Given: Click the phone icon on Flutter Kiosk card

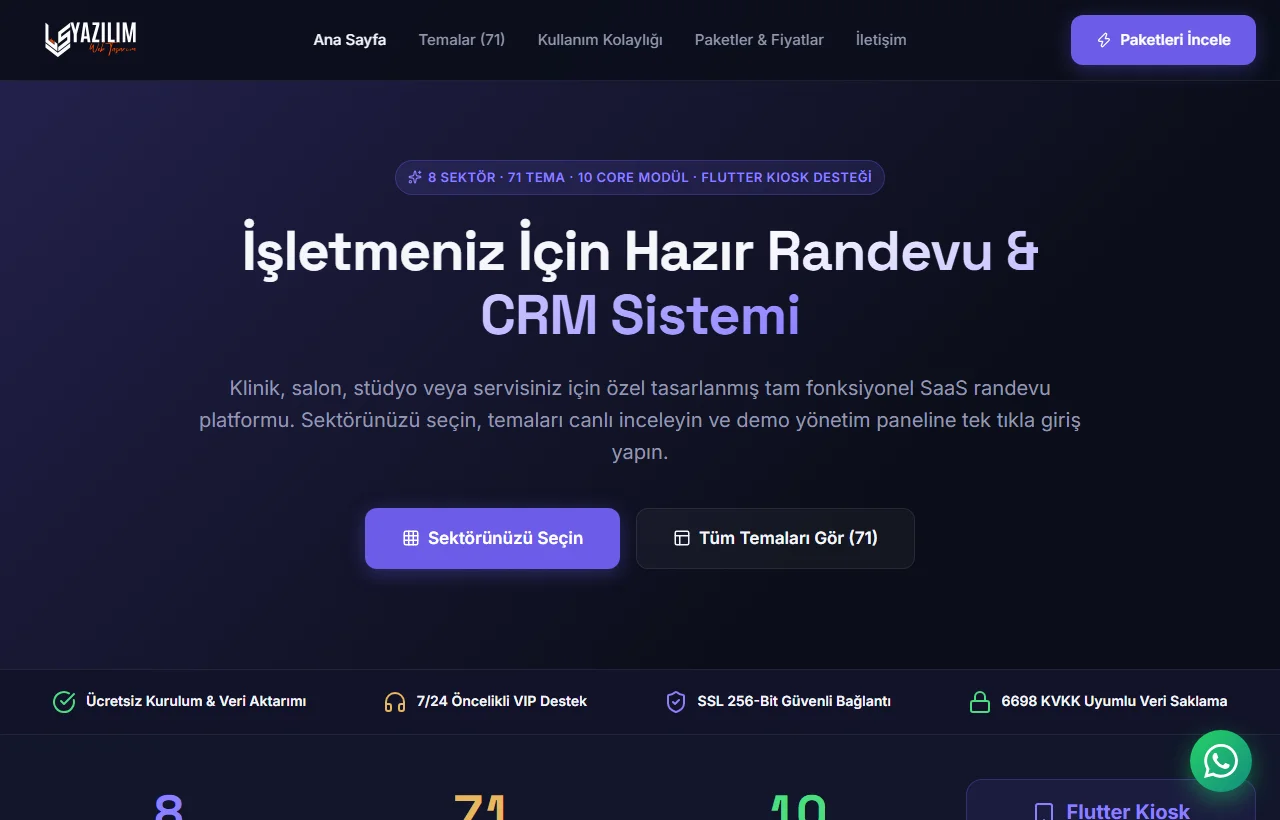Looking at the screenshot, I should [x=1044, y=811].
